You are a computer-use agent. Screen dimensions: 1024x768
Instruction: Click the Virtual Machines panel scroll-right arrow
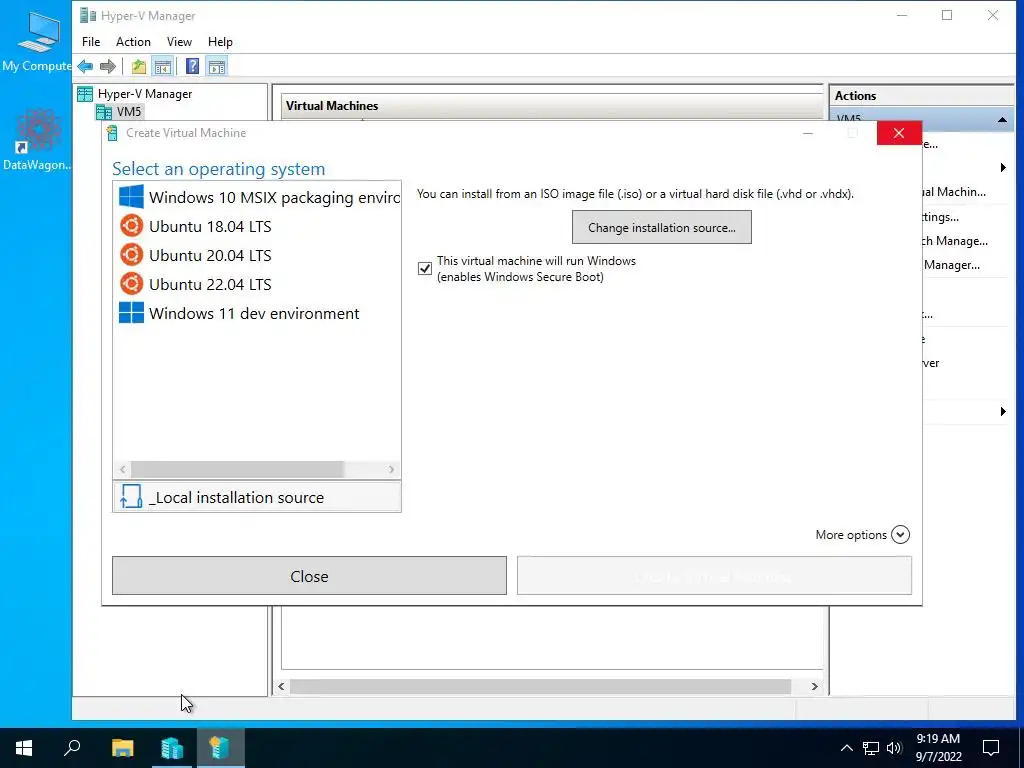click(x=814, y=686)
